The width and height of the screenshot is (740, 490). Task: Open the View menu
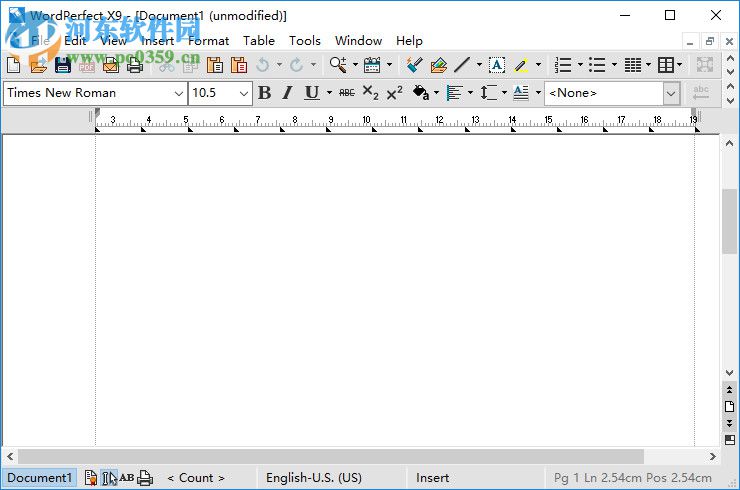click(x=113, y=41)
